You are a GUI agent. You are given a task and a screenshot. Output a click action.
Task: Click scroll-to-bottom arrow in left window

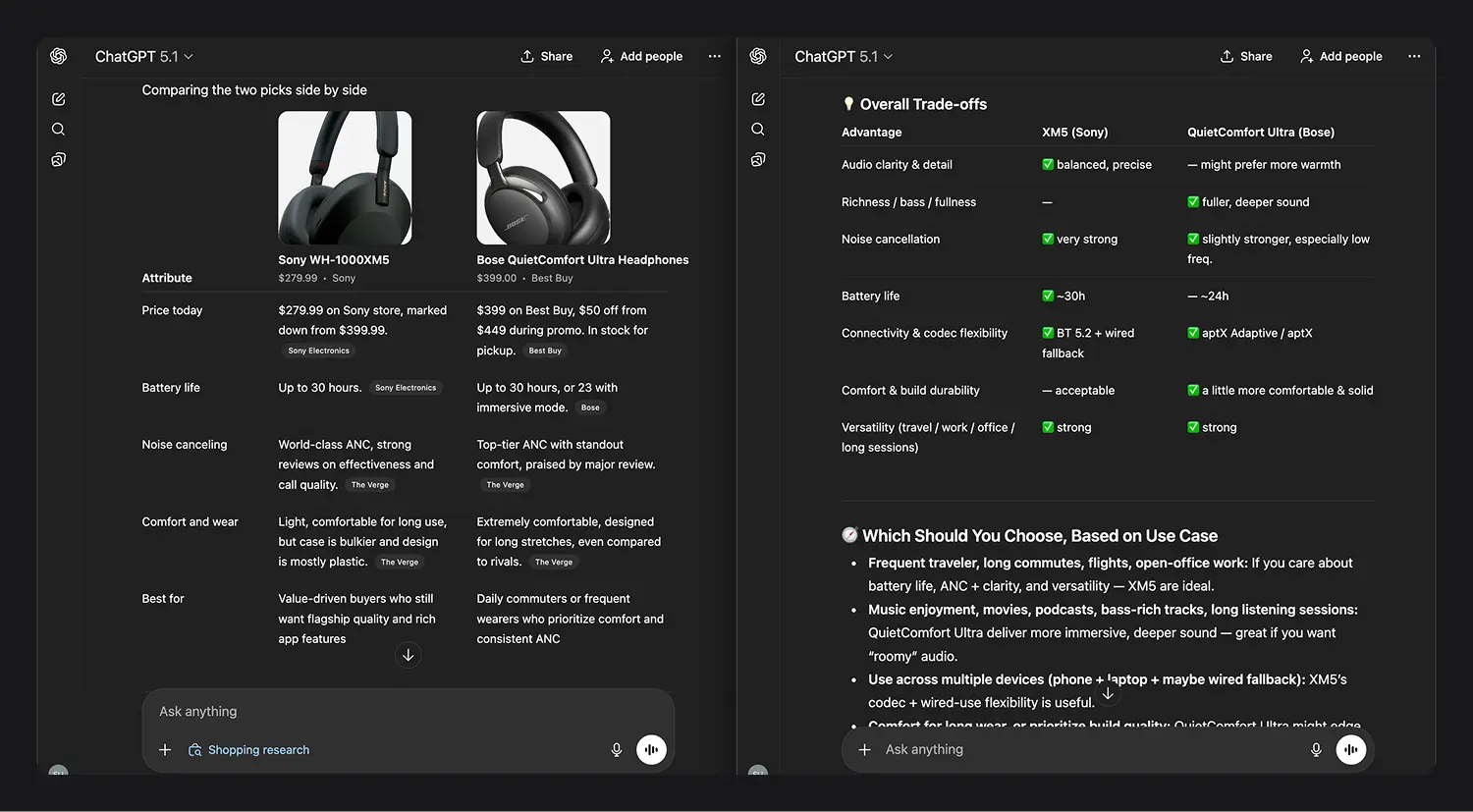[x=409, y=655]
